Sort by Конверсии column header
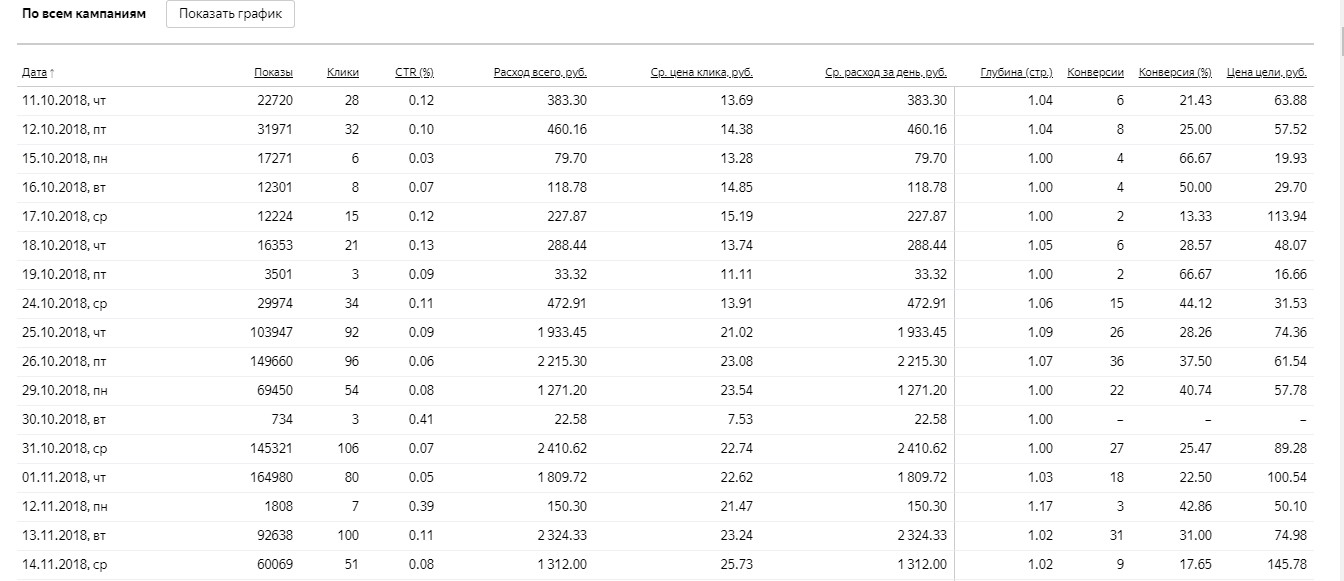This screenshot has width=1344, height=581. coord(1096,73)
